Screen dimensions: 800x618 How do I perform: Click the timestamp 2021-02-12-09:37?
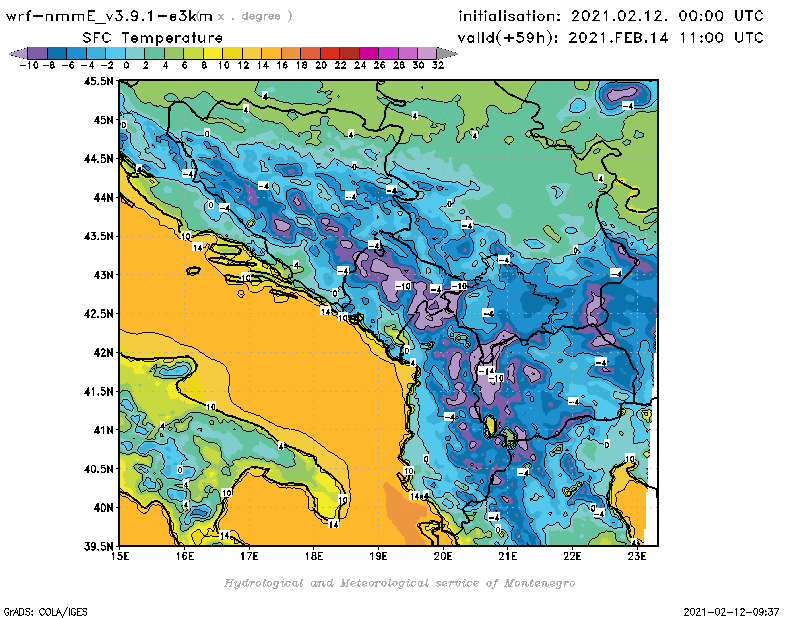(x=731, y=612)
